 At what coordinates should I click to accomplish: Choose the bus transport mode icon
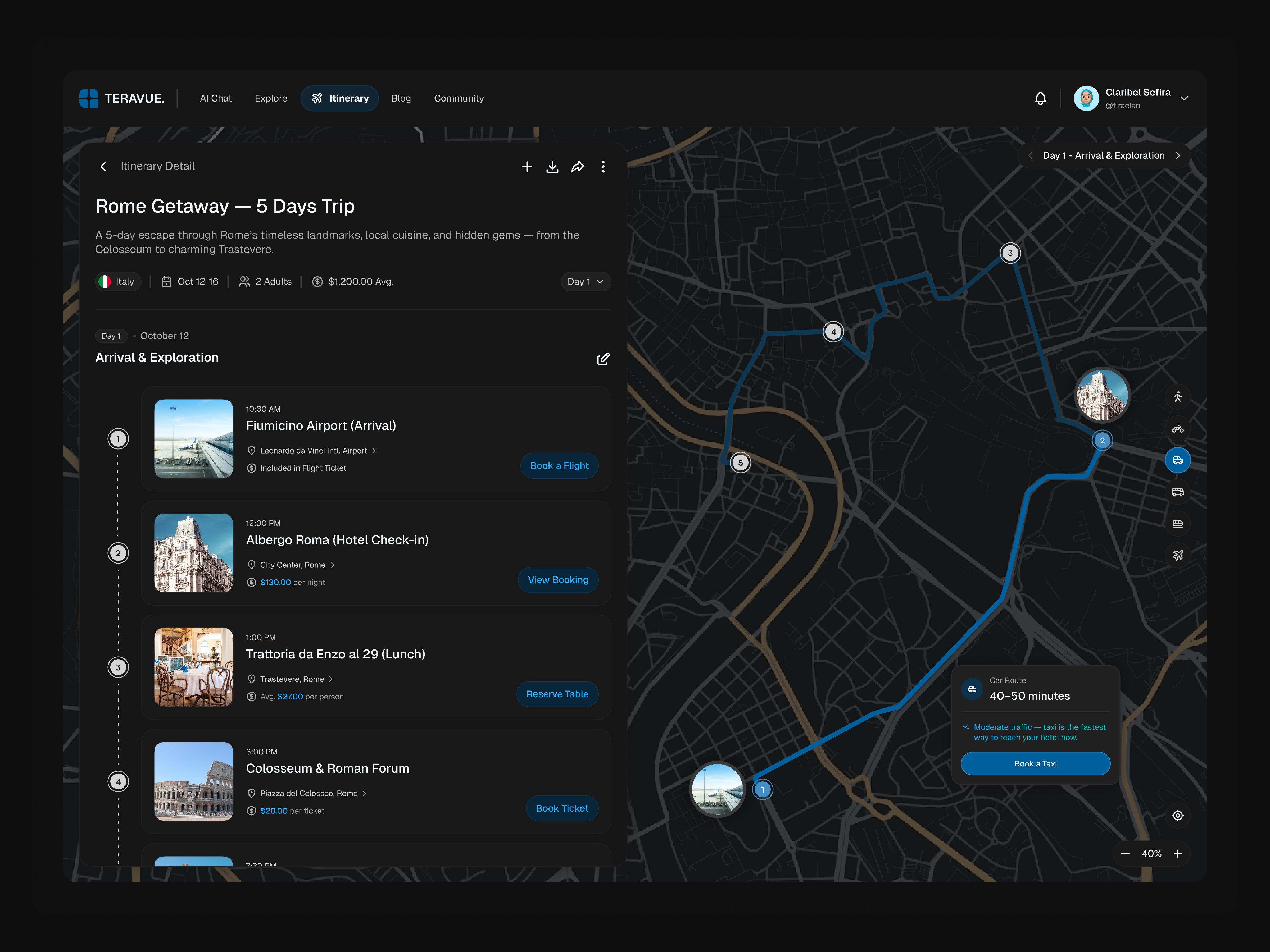tap(1178, 491)
